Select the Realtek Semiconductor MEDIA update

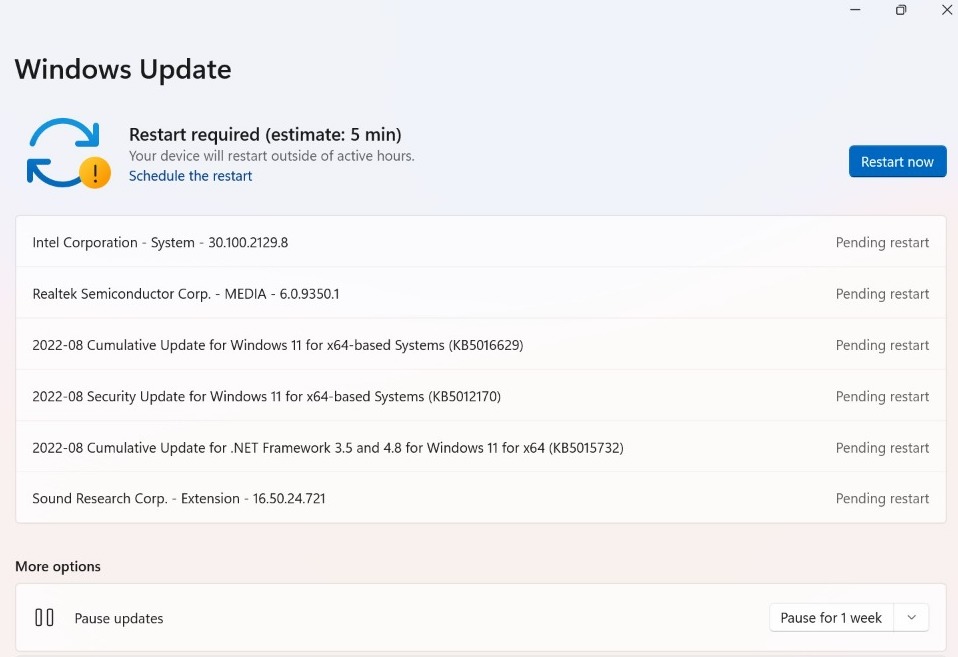tap(185, 293)
